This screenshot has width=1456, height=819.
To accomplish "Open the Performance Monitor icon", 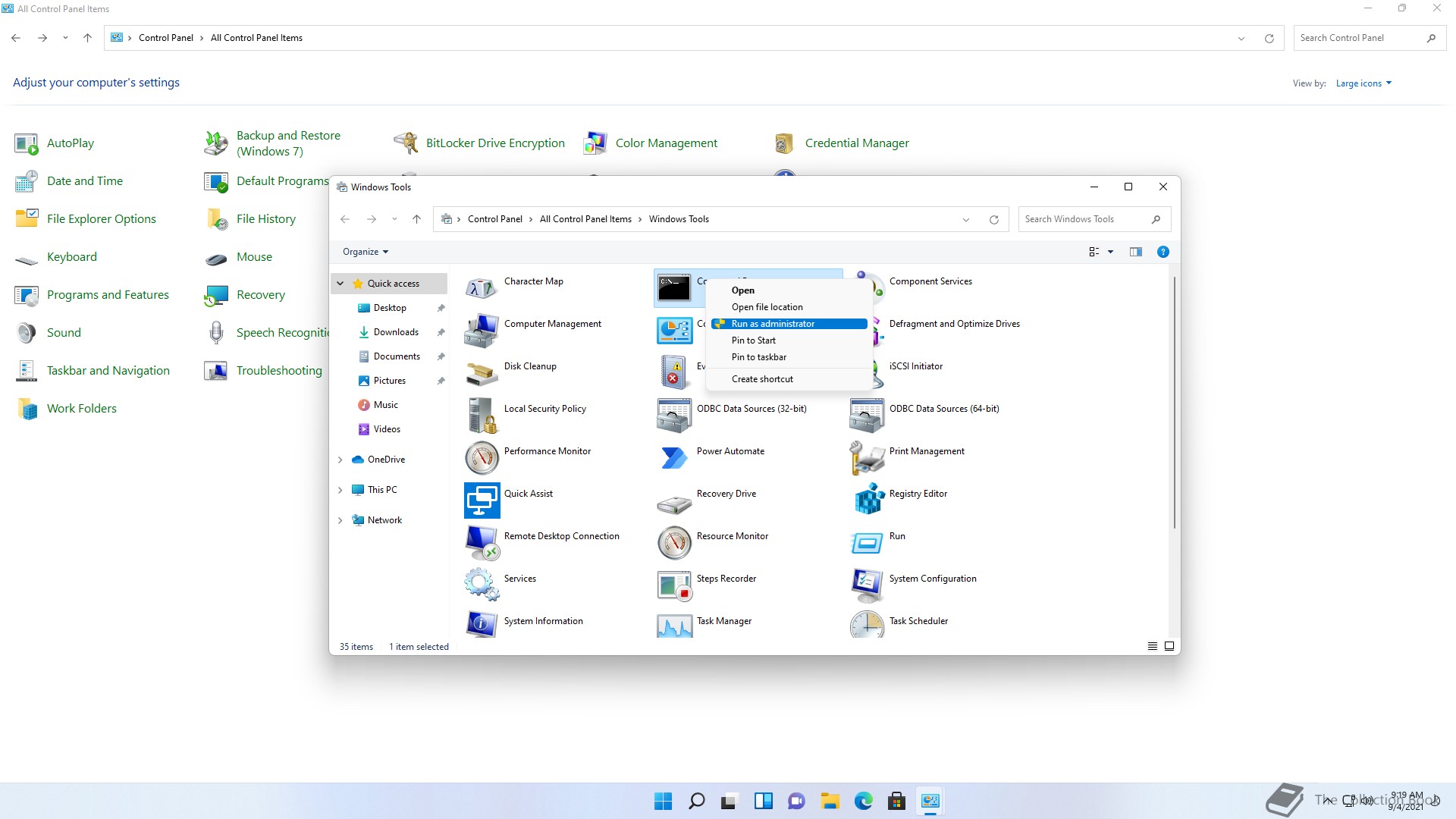I will (482, 458).
